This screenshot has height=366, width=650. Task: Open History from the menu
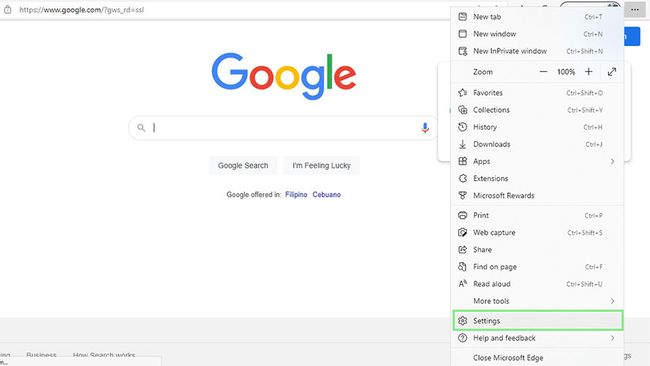(x=537, y=127)
